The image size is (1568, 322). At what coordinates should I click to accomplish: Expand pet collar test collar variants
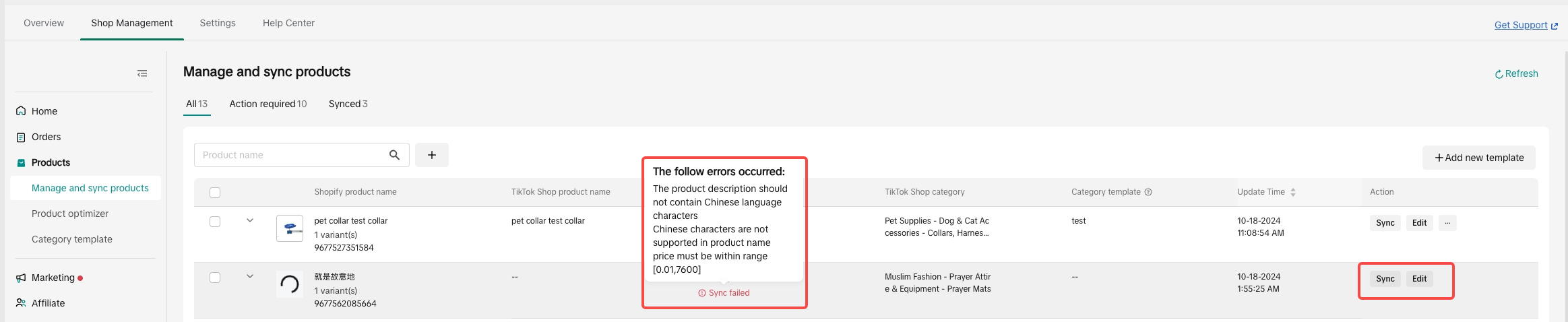[x=250, y=220]
